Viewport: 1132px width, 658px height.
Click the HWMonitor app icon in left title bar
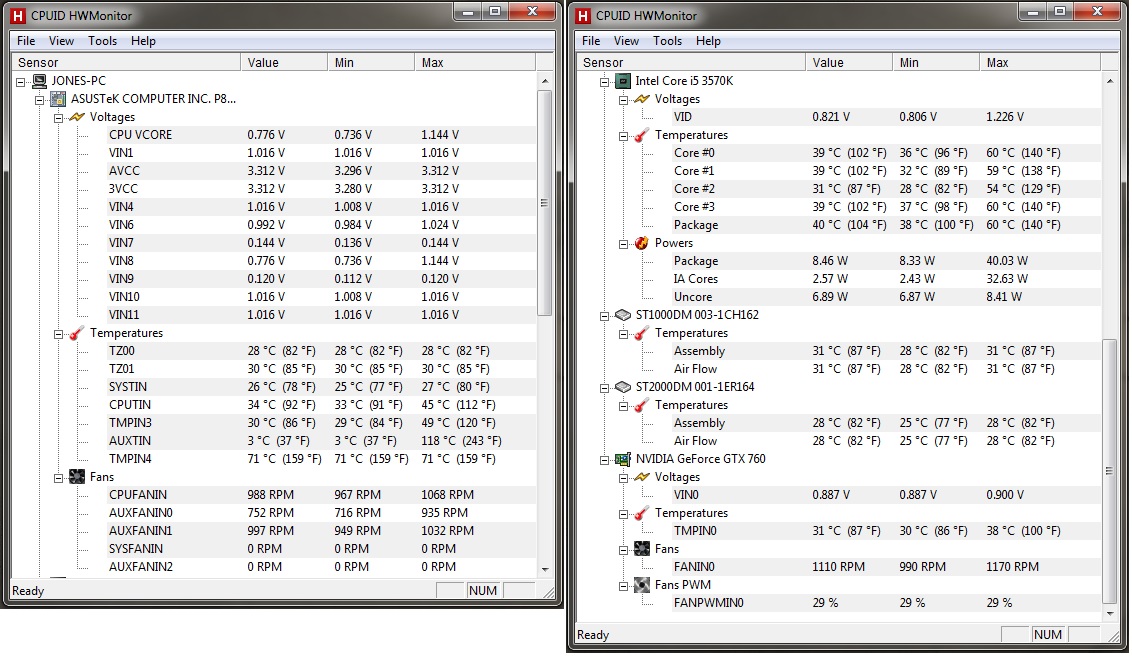click(x=17, y=15)
